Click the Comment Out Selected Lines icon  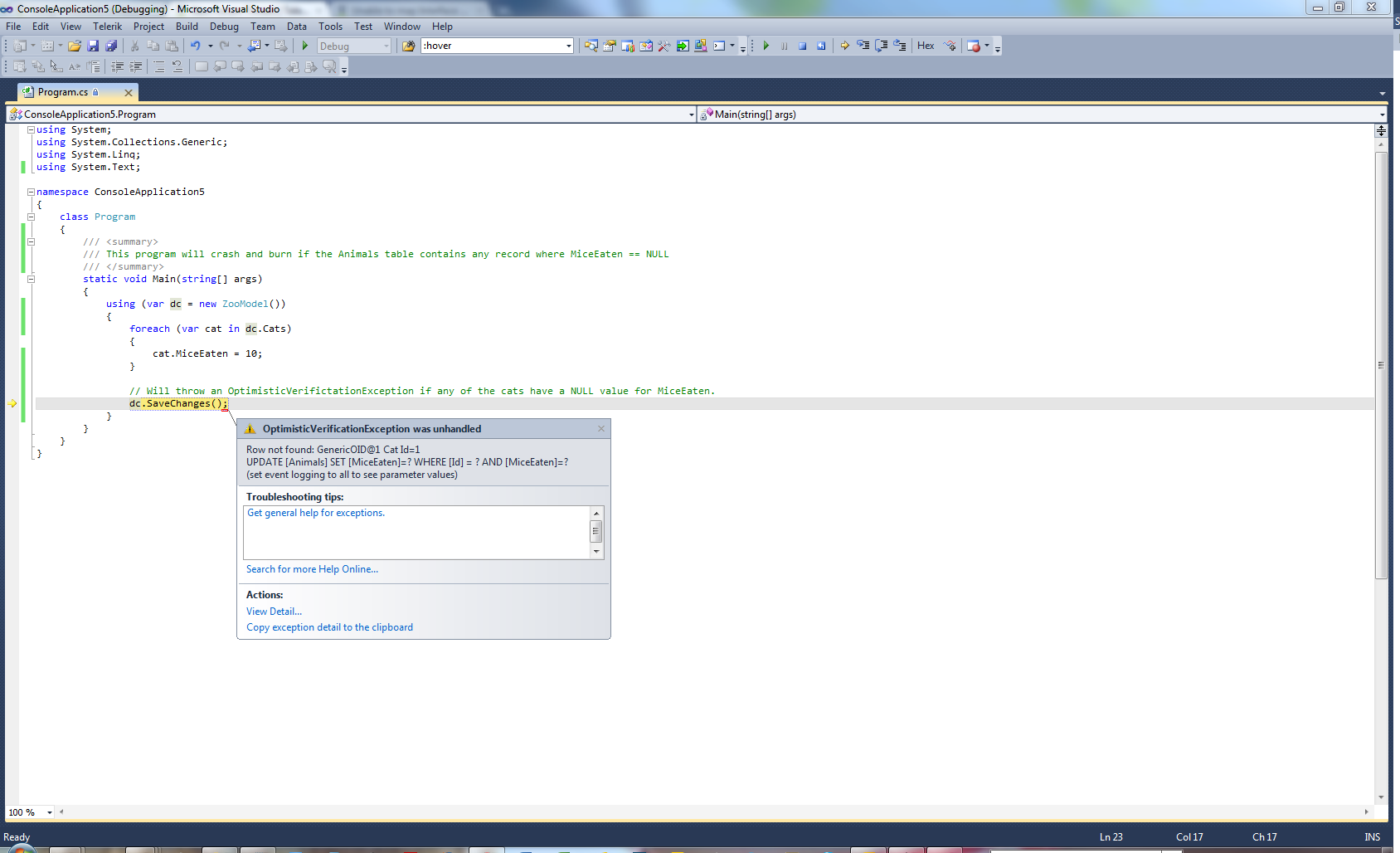point(159,66)
